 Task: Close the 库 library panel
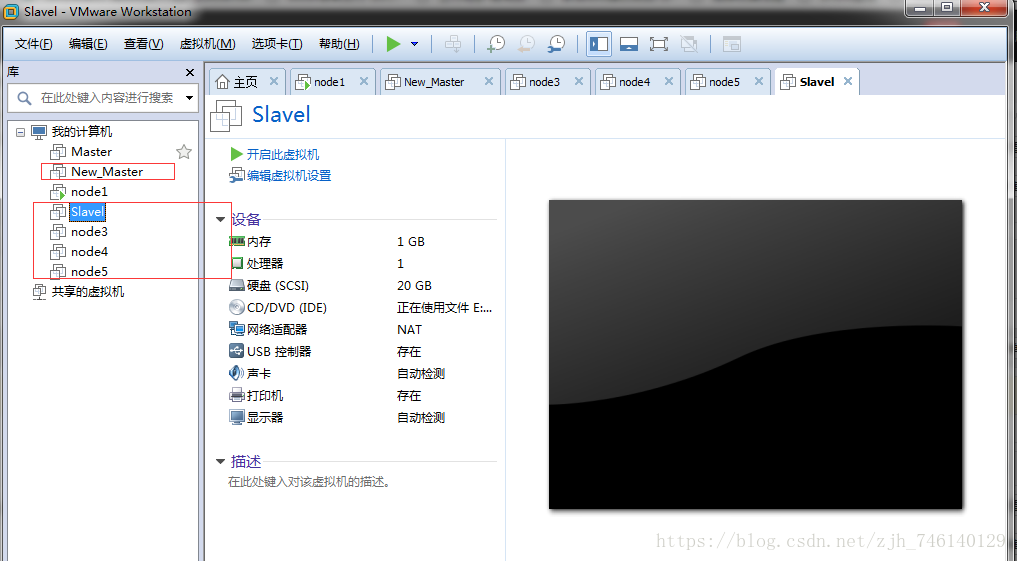click(x=189, y=72)
